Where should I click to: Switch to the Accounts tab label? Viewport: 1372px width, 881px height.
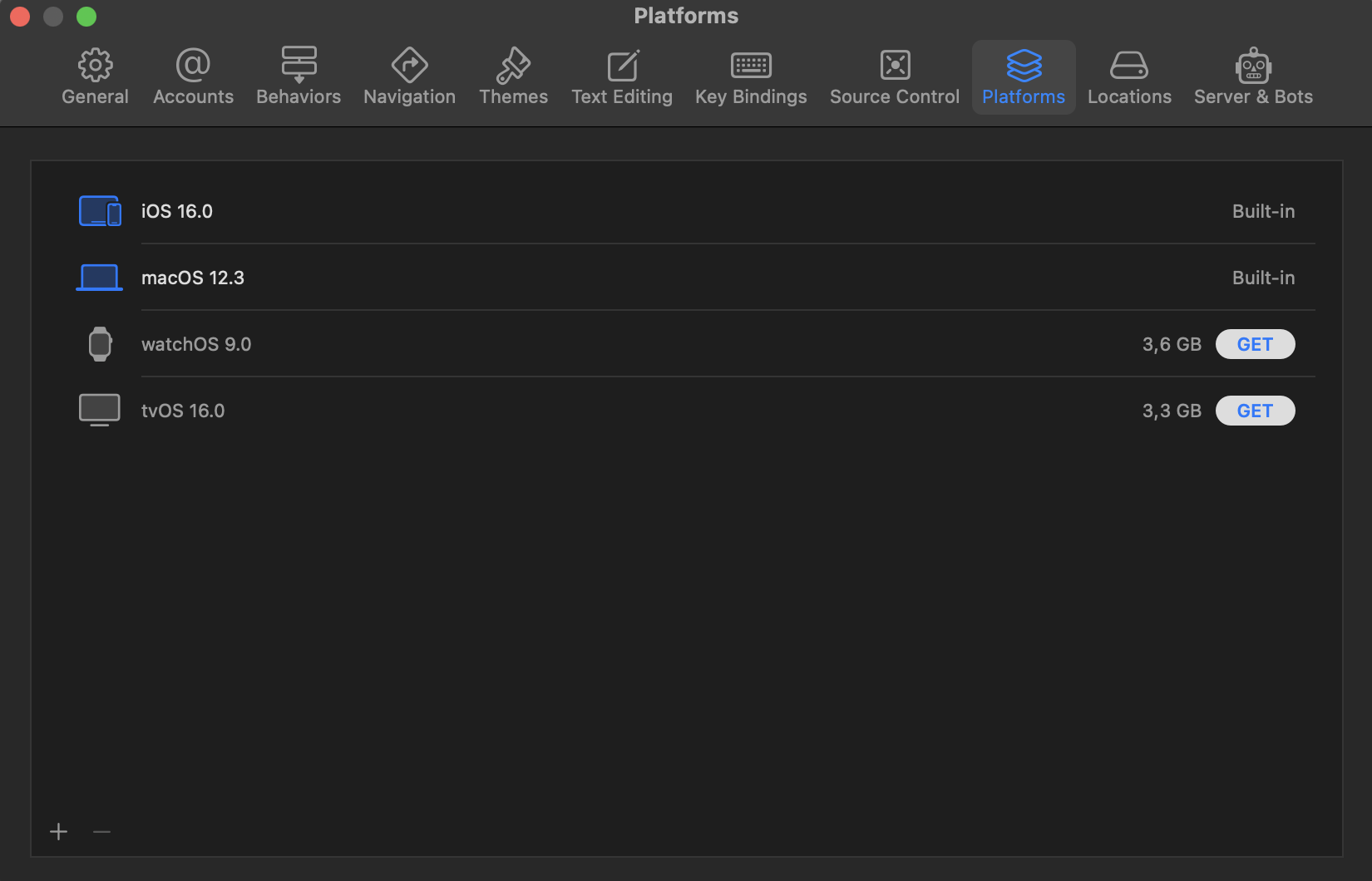193,96
